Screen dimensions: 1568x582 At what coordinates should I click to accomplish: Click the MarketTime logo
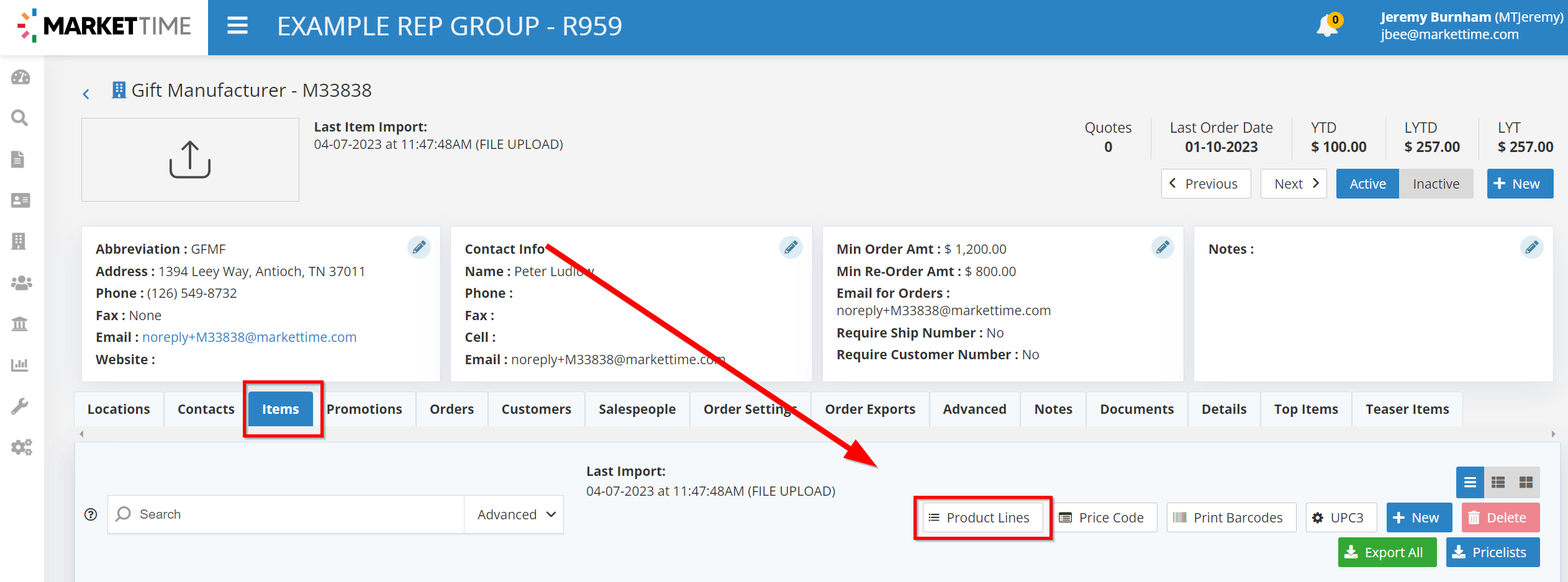tap(104, 26)
